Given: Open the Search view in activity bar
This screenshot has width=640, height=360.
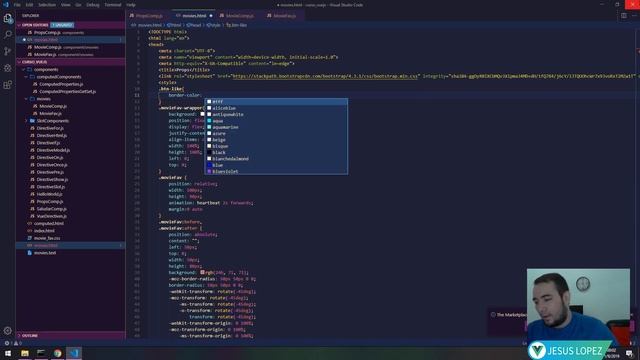Looking at the screenshot, I should (x=7, y=34).
